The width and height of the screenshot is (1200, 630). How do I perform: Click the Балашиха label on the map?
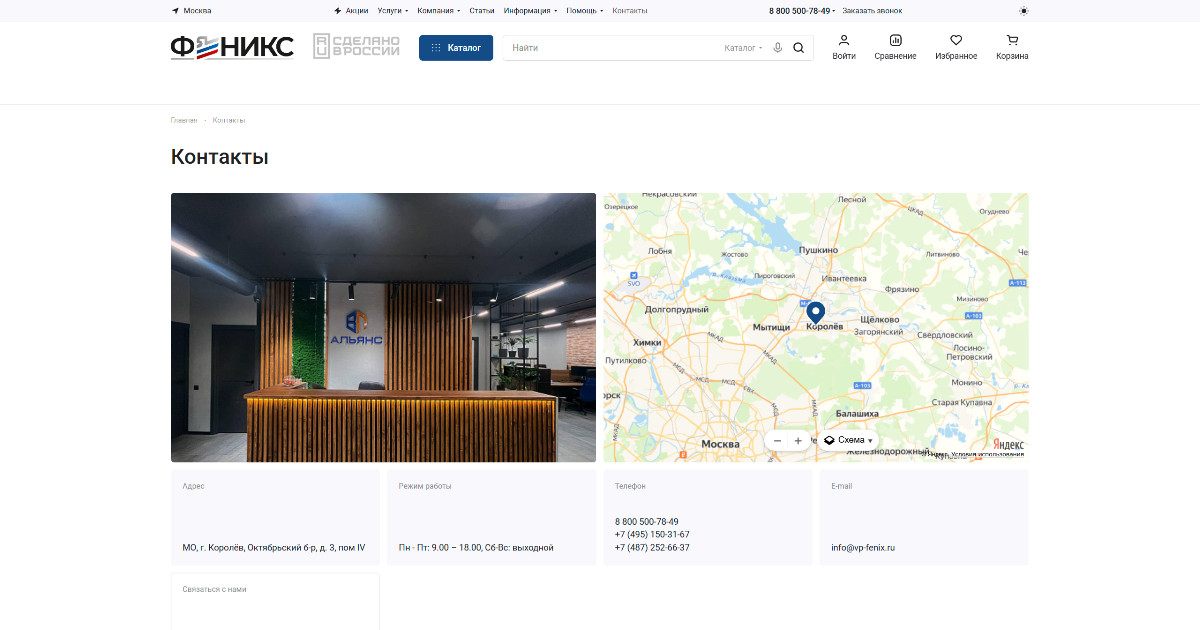click(857, 413)
